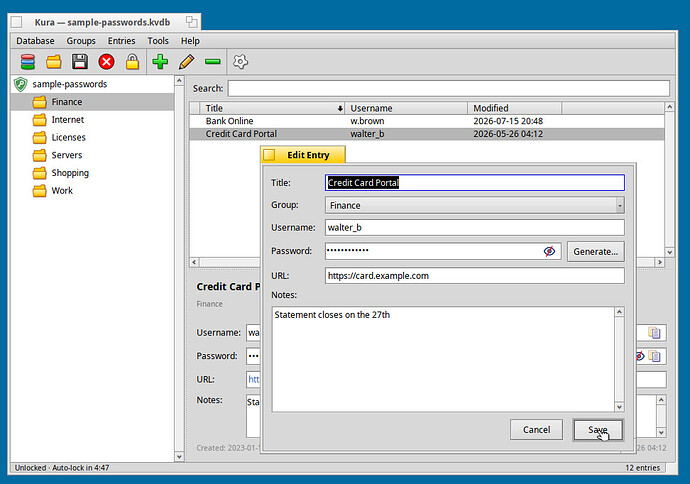Cancel the Edit Entry dialog
690x484 pixels.
[536, 429]
